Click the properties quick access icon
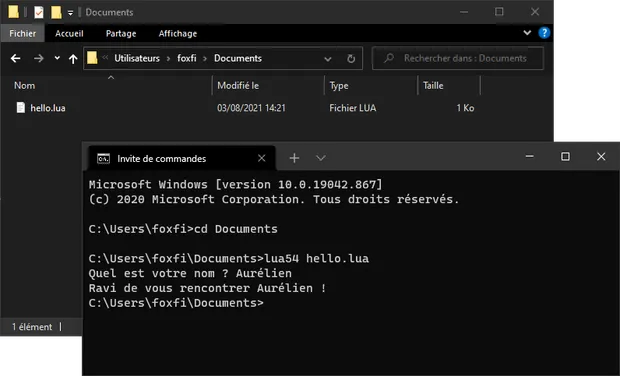Image resolution: width=620 pixels, height=376 pixels. pyautogui.click(x=38, y=12)
